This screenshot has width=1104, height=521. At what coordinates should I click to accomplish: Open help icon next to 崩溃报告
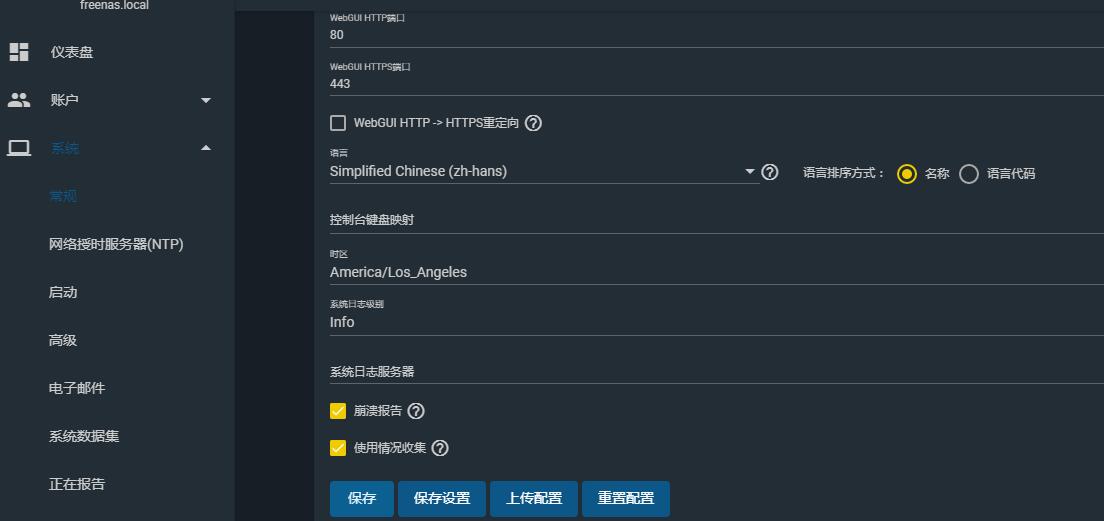click(416, 411)
